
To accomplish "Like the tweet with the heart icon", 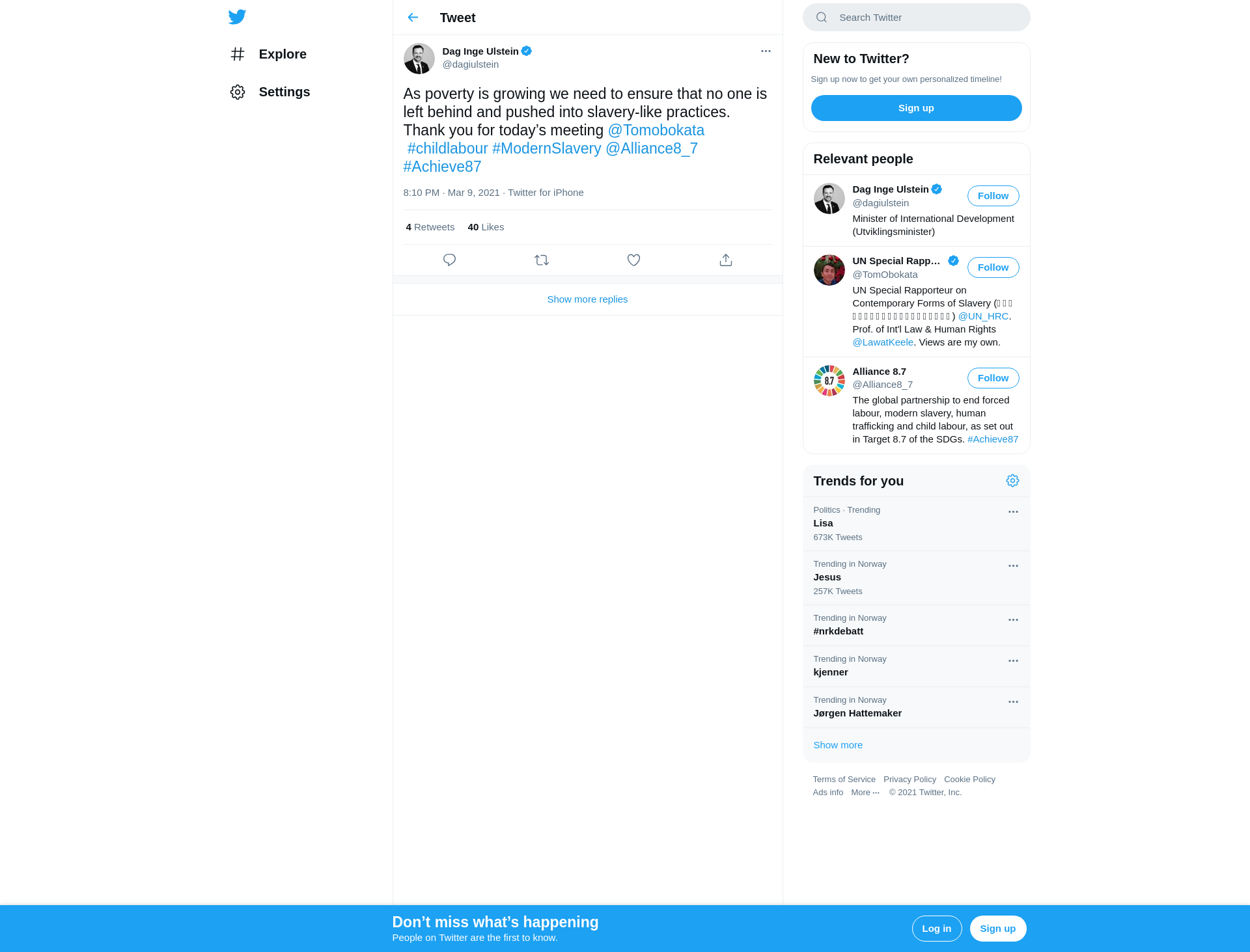I will pyautogui.click(x=633, y=260).
